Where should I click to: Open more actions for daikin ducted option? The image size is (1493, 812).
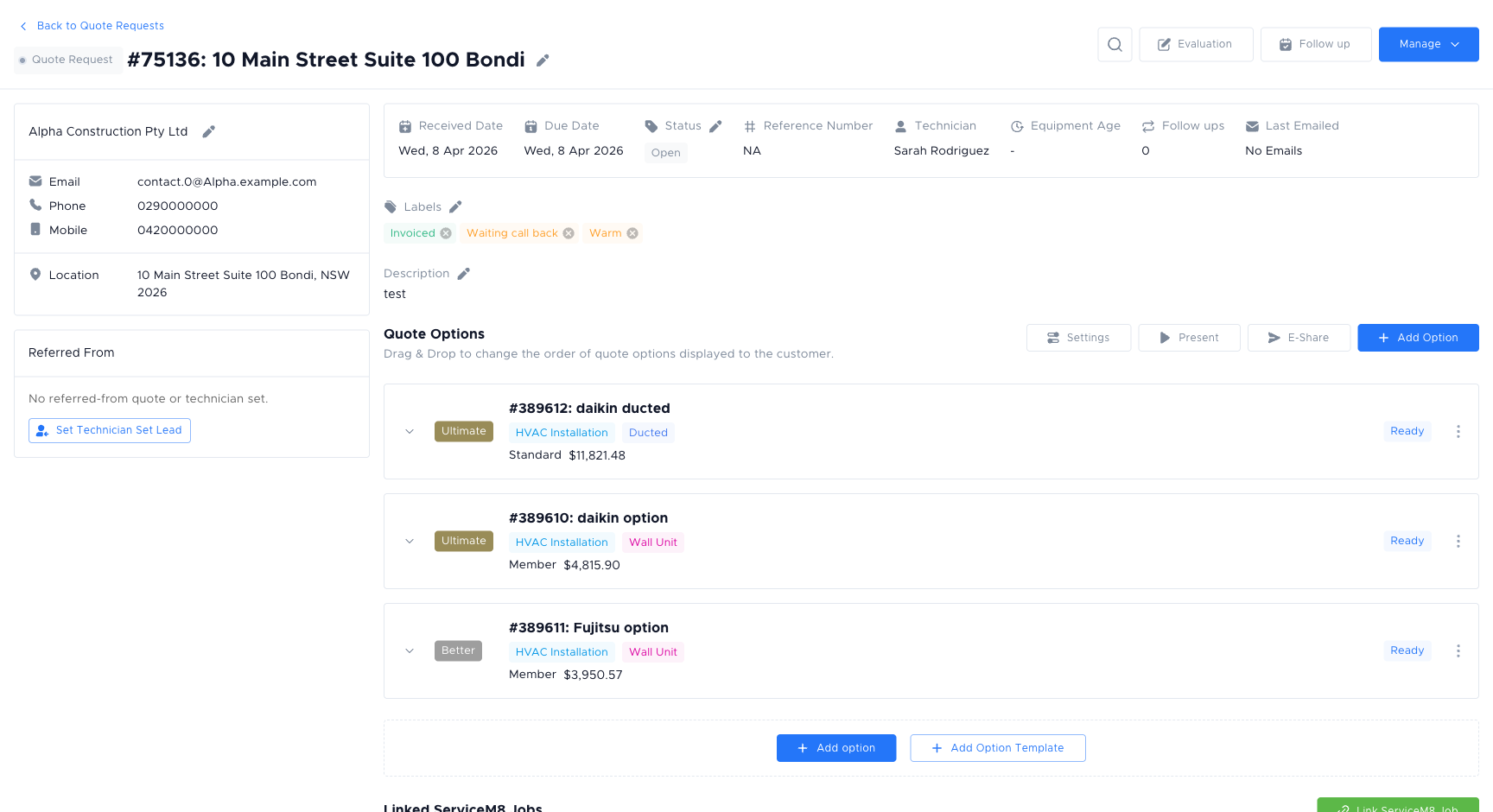click(x=1458, y=431)
